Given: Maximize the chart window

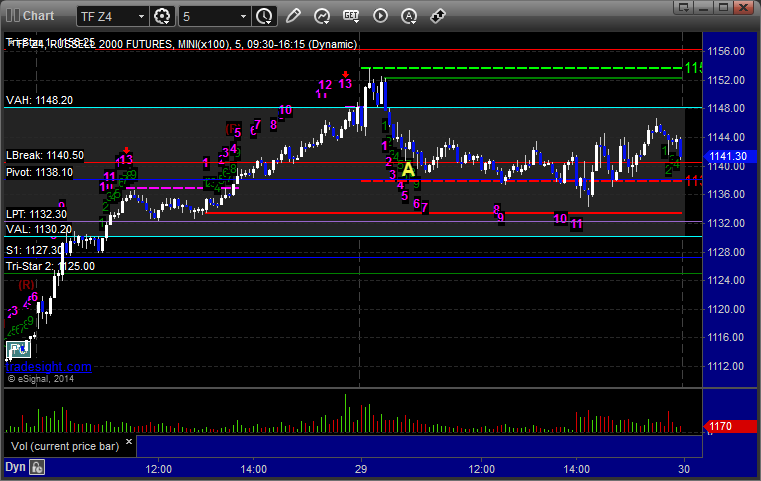Looking at the screenshot, I should pyautogui.click(x=723, y=7).
